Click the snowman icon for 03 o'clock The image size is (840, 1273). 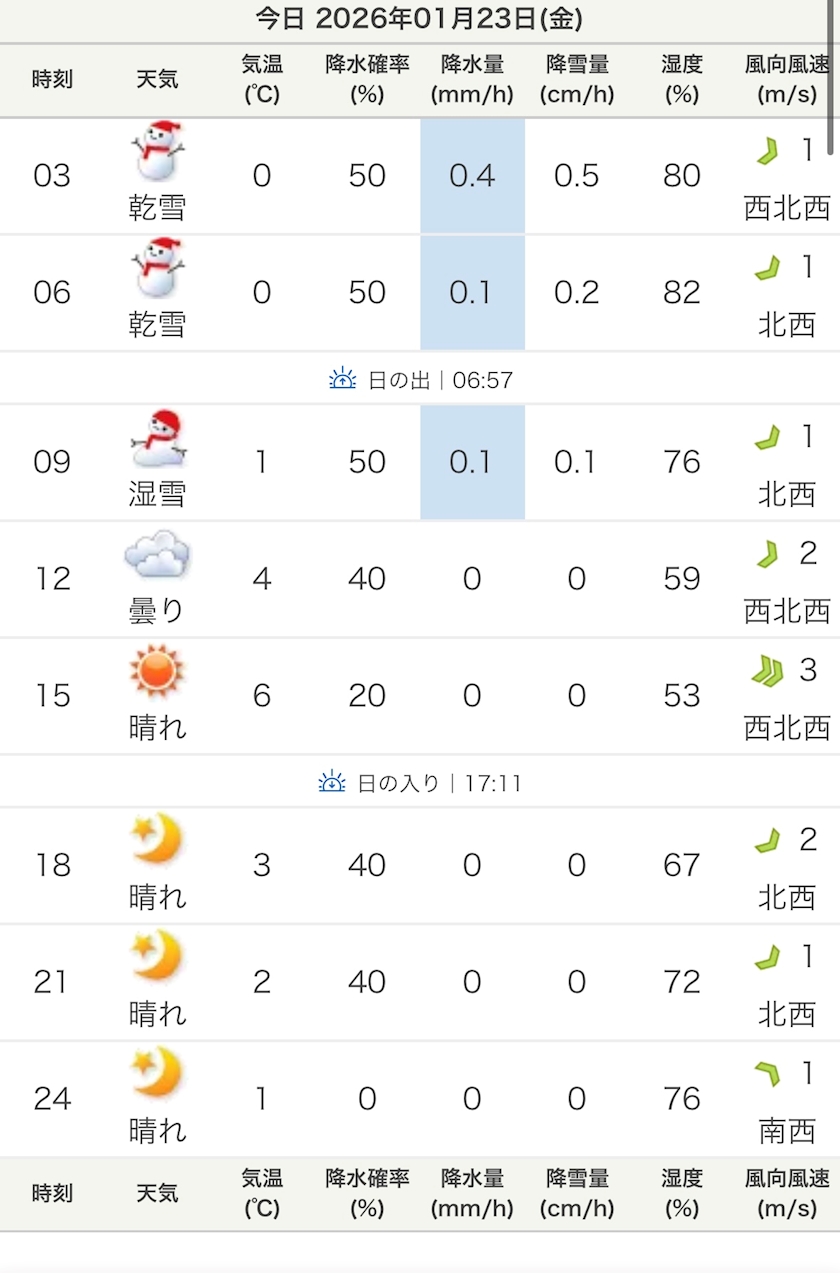click(158, 152)
